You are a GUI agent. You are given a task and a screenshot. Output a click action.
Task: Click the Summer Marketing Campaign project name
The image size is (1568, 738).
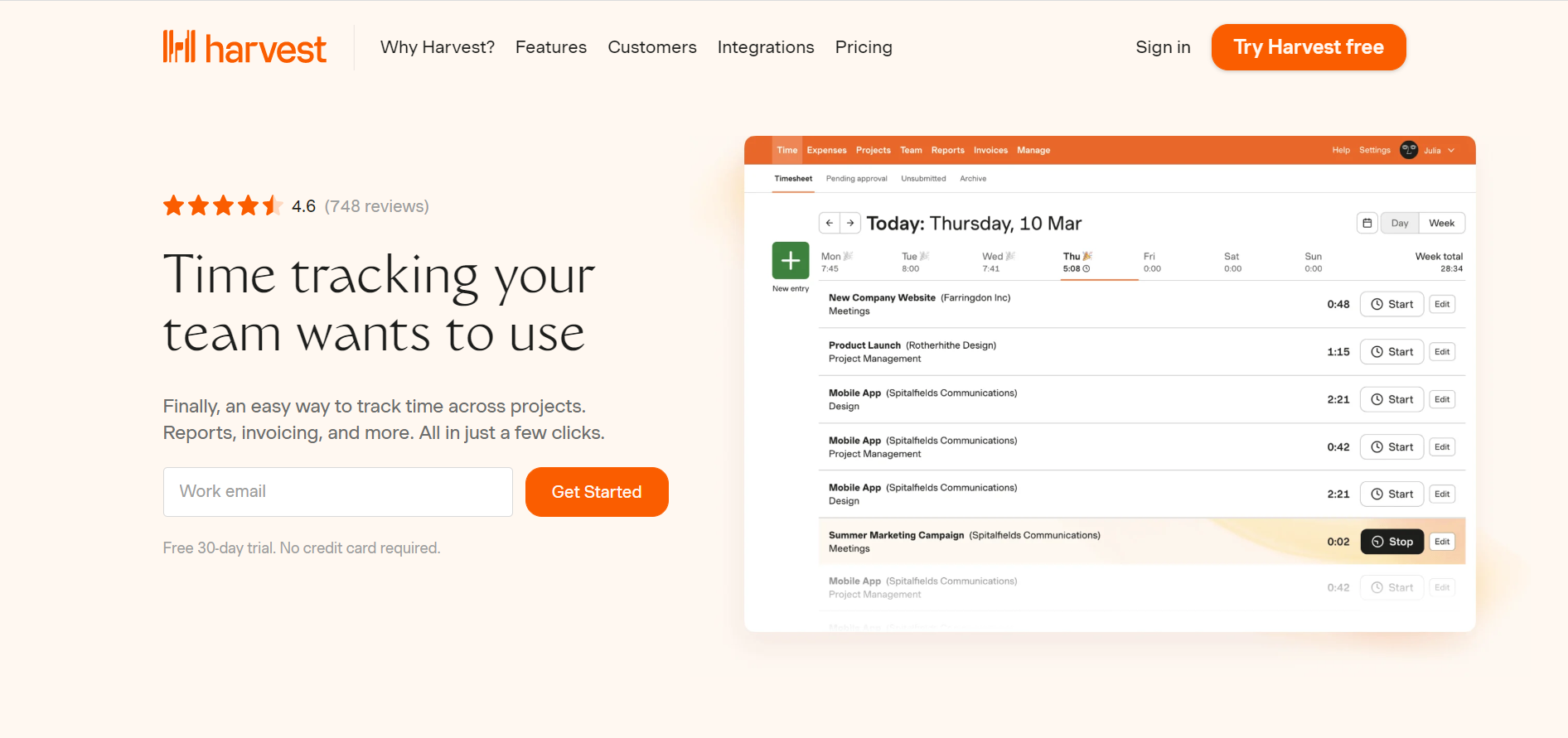tap(897, 535)
